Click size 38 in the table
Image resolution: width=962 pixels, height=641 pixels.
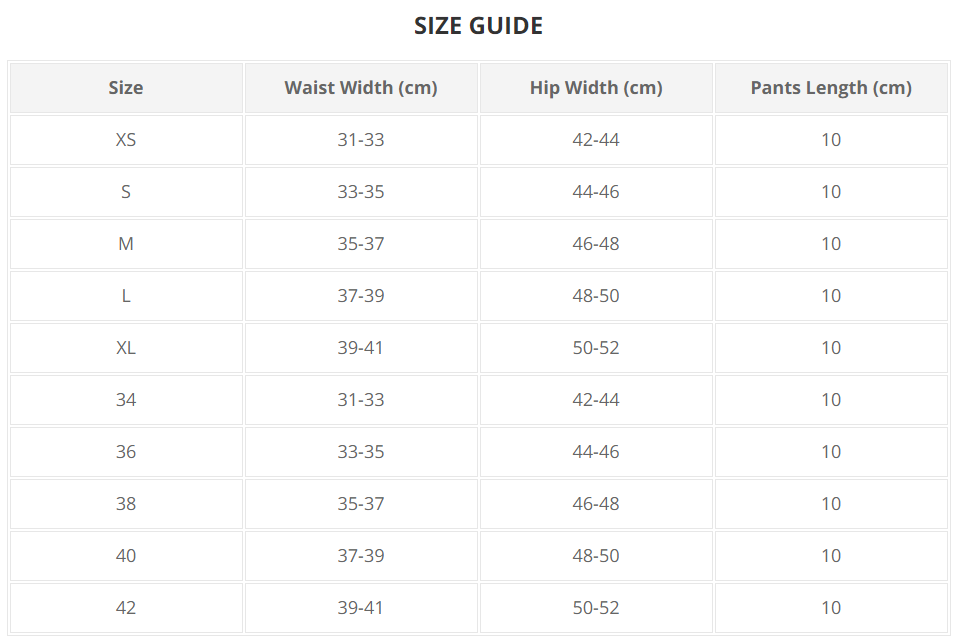coord(126,504)
